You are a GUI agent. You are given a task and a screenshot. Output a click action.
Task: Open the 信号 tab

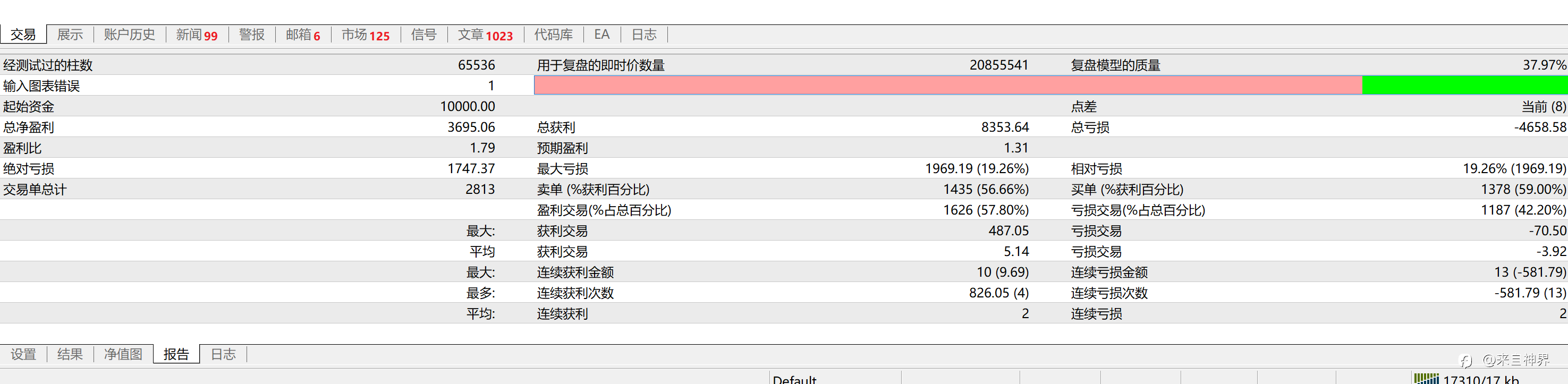(423, 35)
